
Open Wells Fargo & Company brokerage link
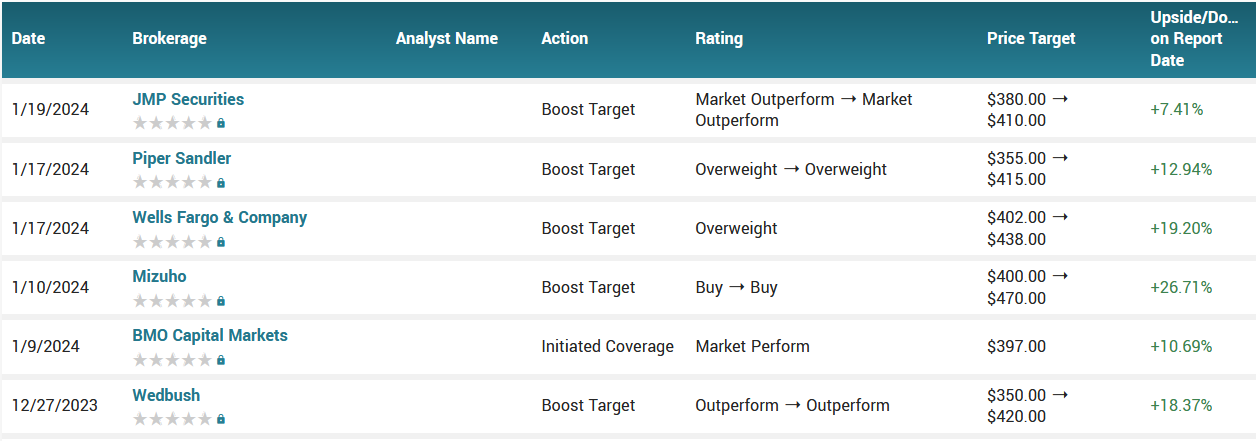pyautogui.click(x=219, y=217)
